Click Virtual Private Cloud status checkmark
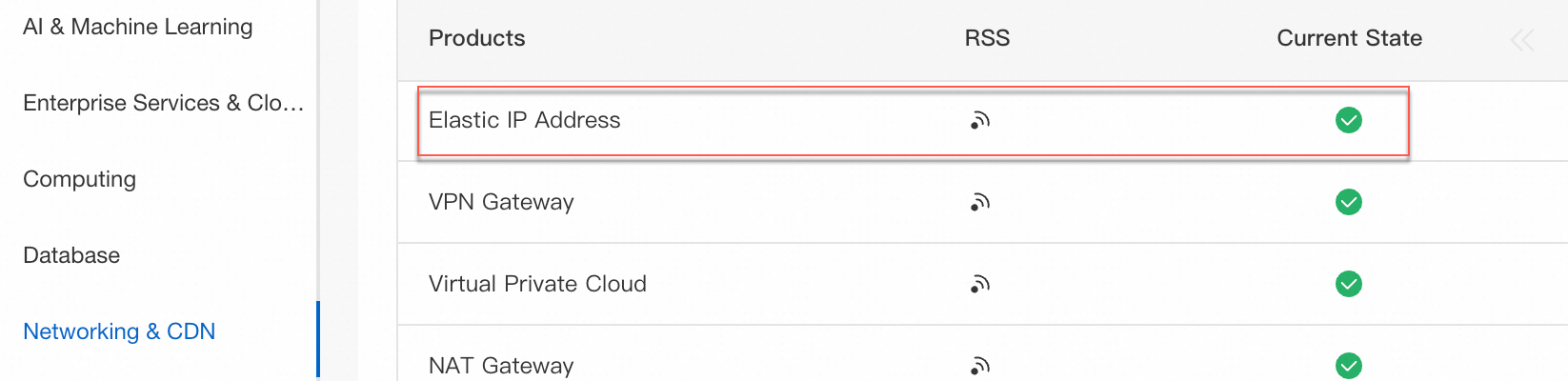The width and height of the screenshot is (1568, 381). 1348,284
